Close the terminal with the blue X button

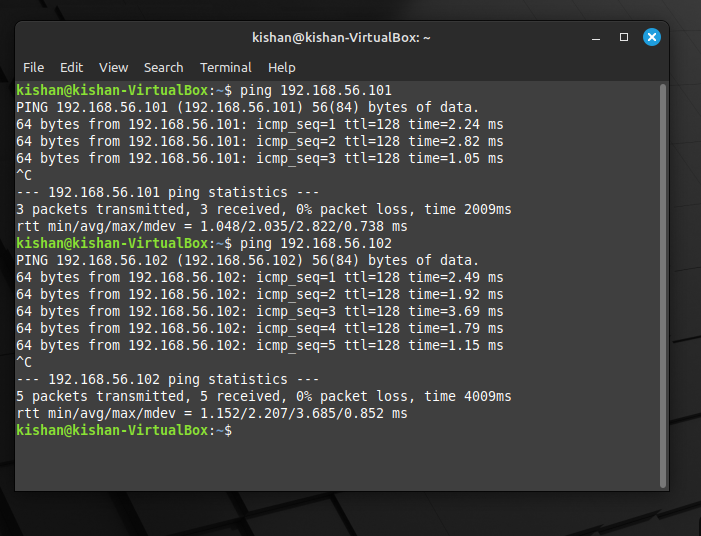tap(652, 37)
